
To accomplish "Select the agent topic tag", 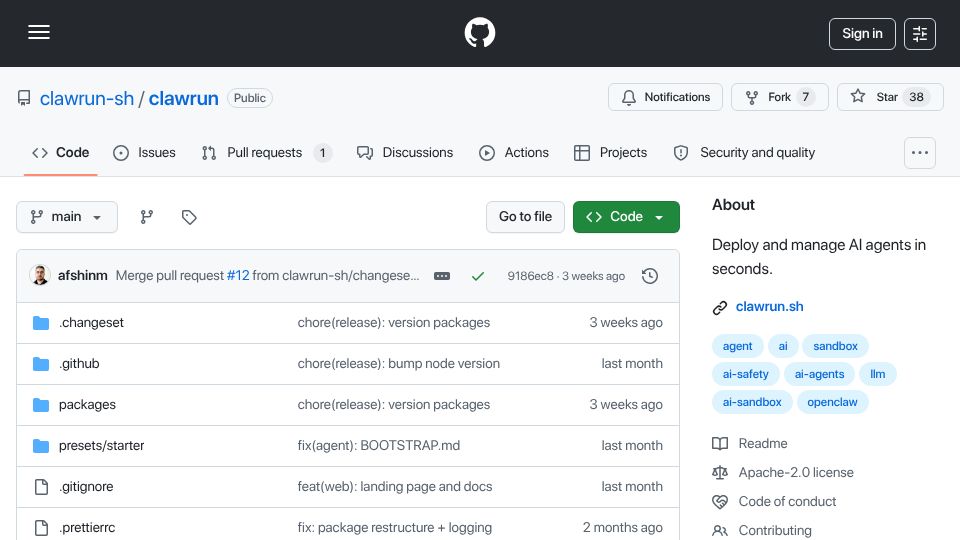I will pyautogui.click(x=737, y=346).
